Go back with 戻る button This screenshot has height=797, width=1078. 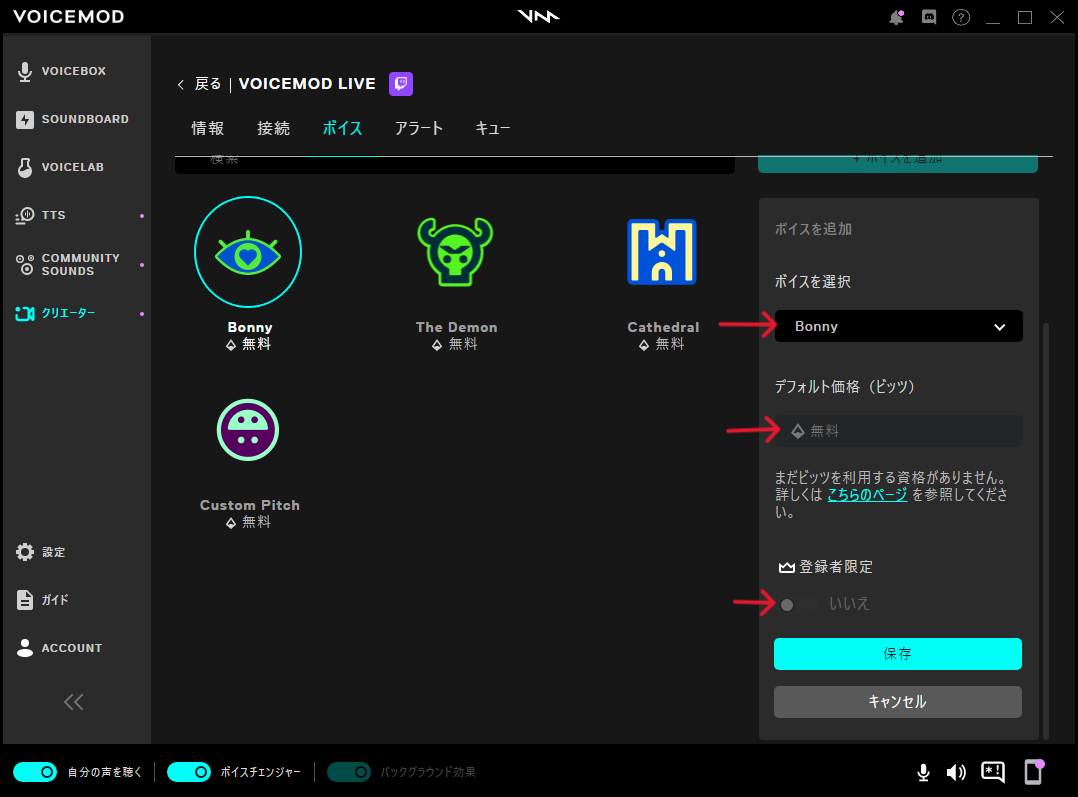(199, 84)
